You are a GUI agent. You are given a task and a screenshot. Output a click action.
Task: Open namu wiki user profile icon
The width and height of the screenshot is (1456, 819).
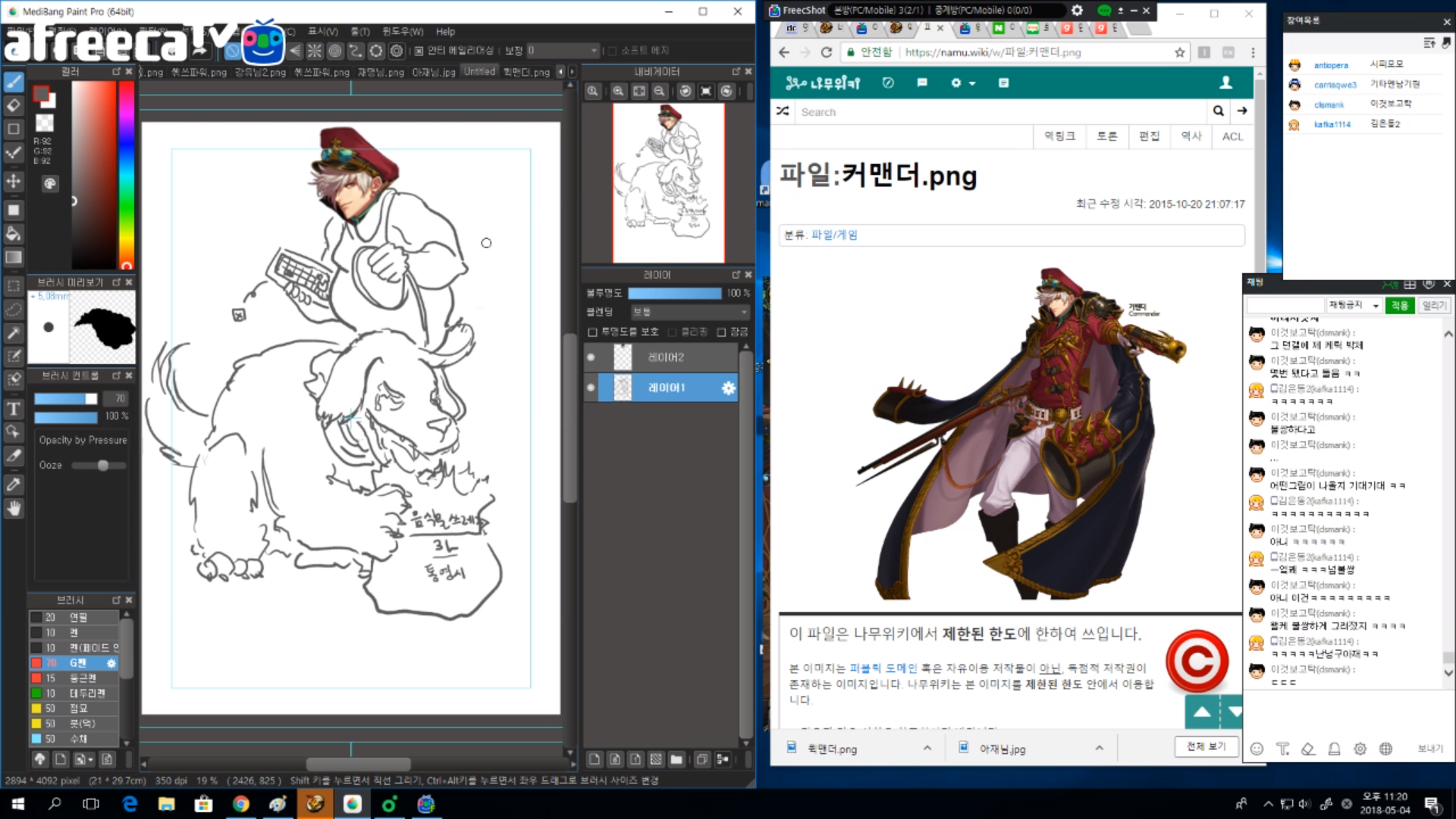[x=1225, y=83]
